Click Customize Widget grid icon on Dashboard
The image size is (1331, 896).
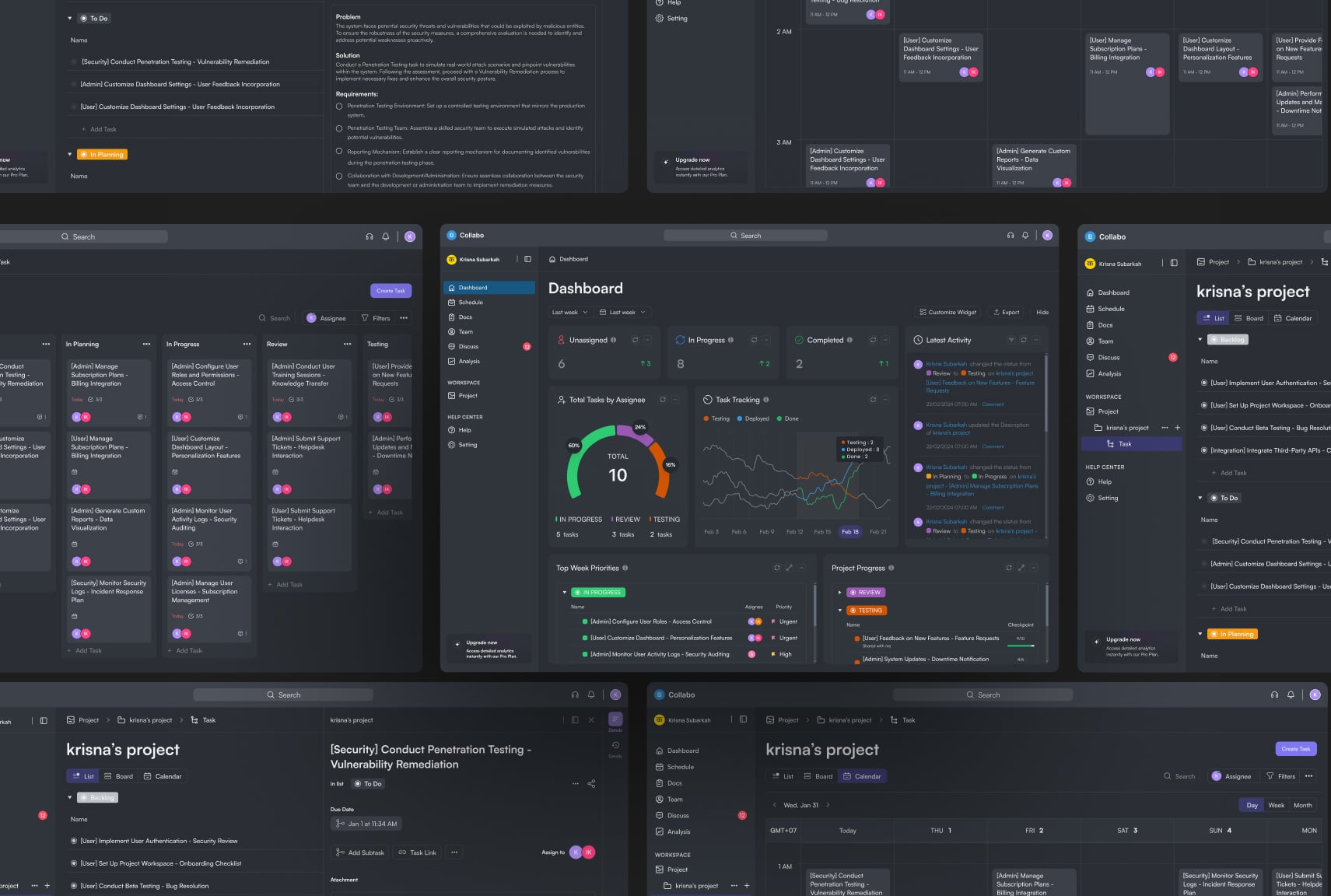click(x=923, y=312)
